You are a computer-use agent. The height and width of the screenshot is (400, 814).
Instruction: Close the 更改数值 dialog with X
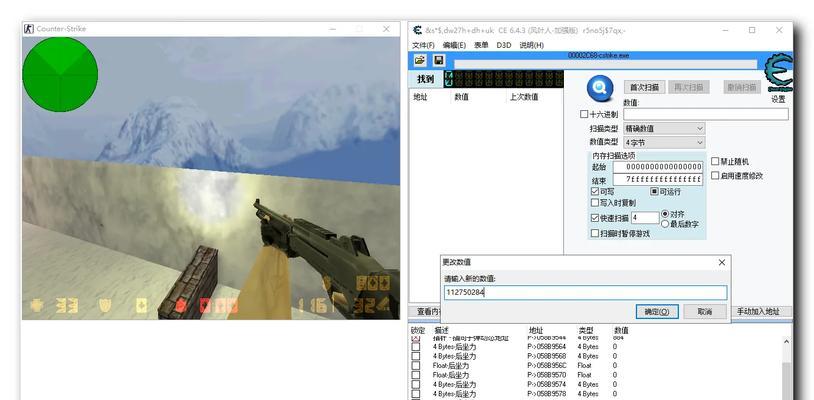point(722,263)
